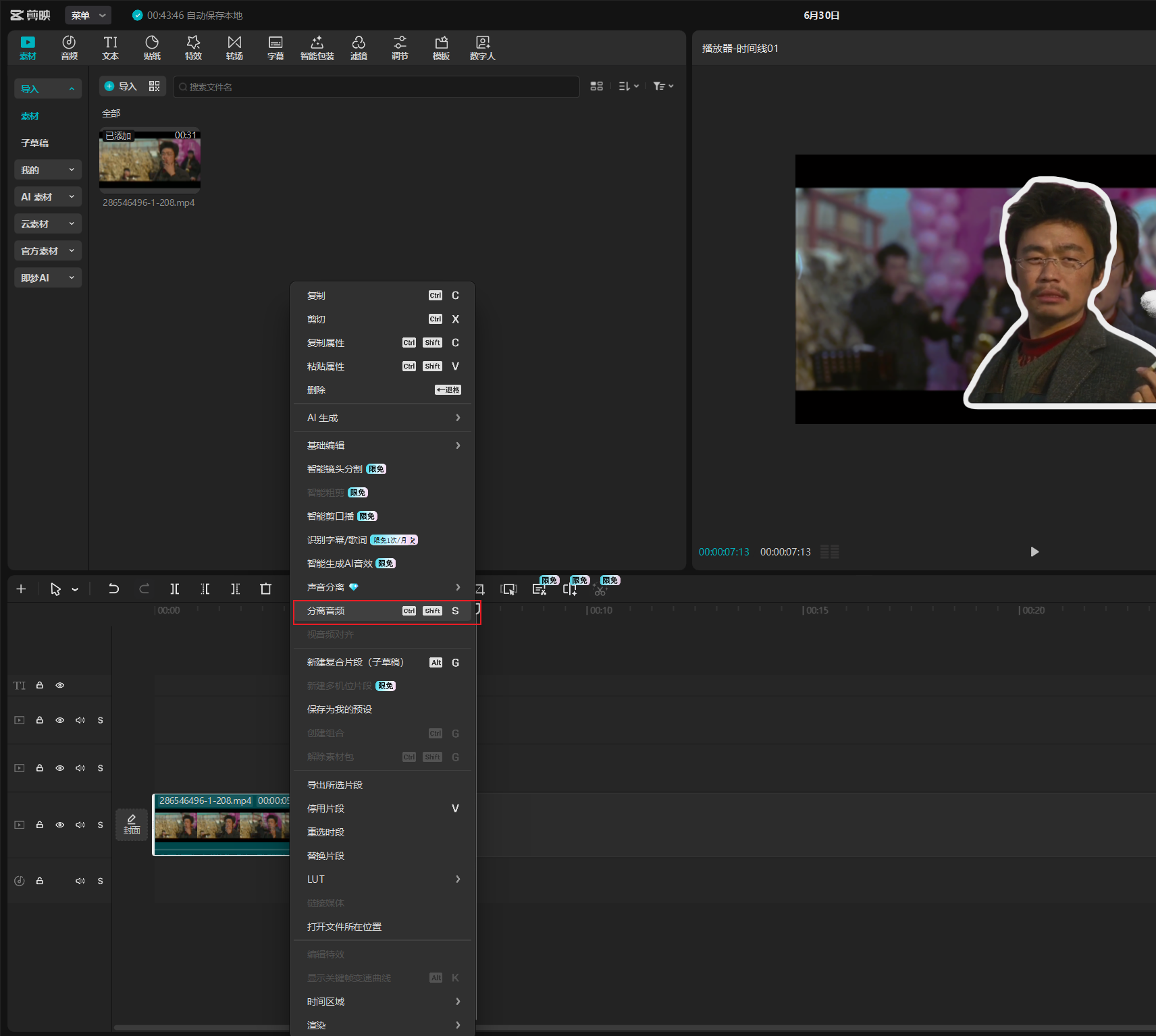Image resolution: width=1156 pixels, height=1036 pixels.
Task: Play the preview in the player
Action: click(x=1034, y=552)
